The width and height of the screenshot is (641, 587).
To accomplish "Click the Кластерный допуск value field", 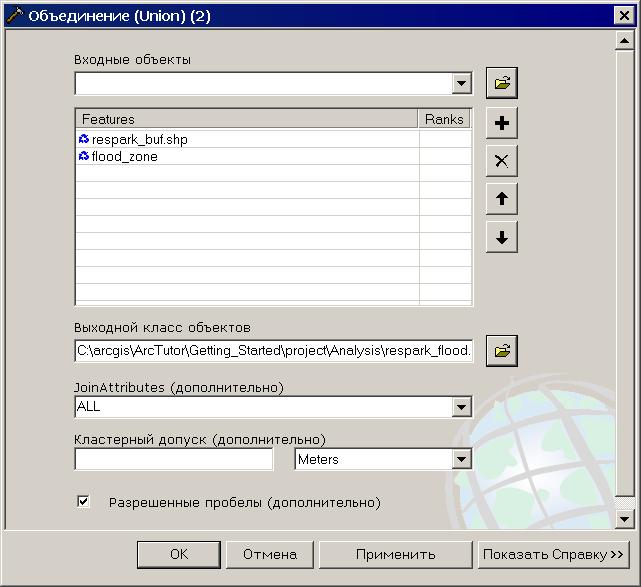I will pos(174,459).
